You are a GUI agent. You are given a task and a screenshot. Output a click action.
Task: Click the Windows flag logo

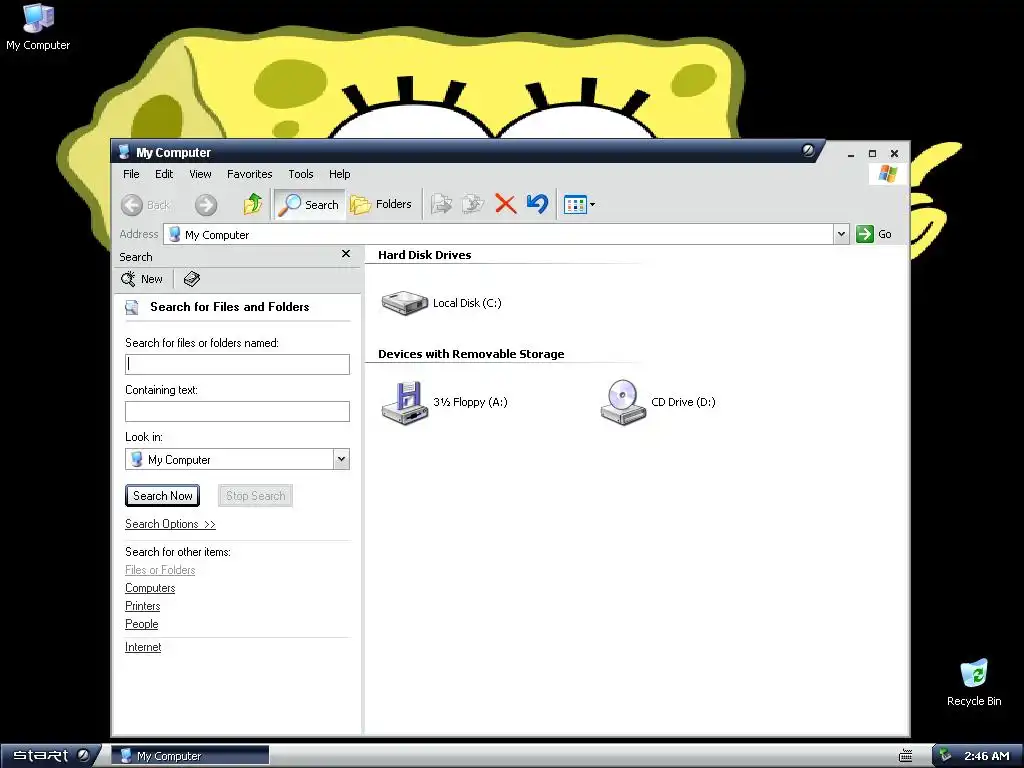point(888,174)
